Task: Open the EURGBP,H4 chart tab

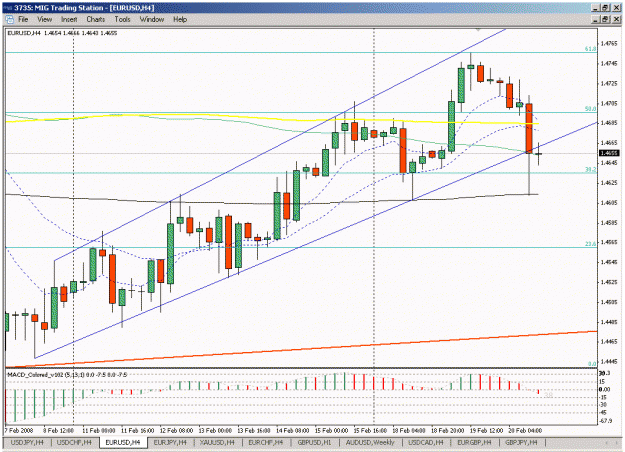Action: pyautogui.click(x=474, y=442)
